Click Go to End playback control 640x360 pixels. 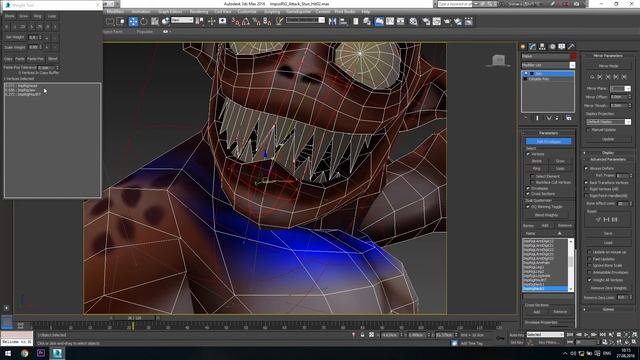[602, 335]
